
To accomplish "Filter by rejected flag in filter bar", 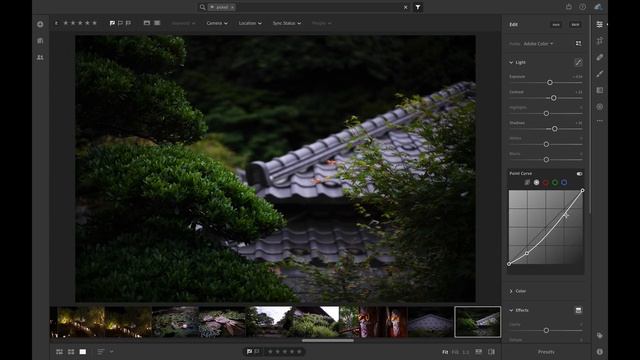I will (129, 23).
